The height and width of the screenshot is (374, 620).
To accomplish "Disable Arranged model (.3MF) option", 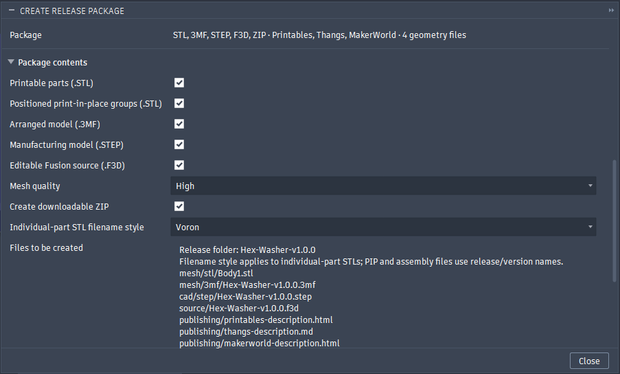I will click(x=179, y=124).
